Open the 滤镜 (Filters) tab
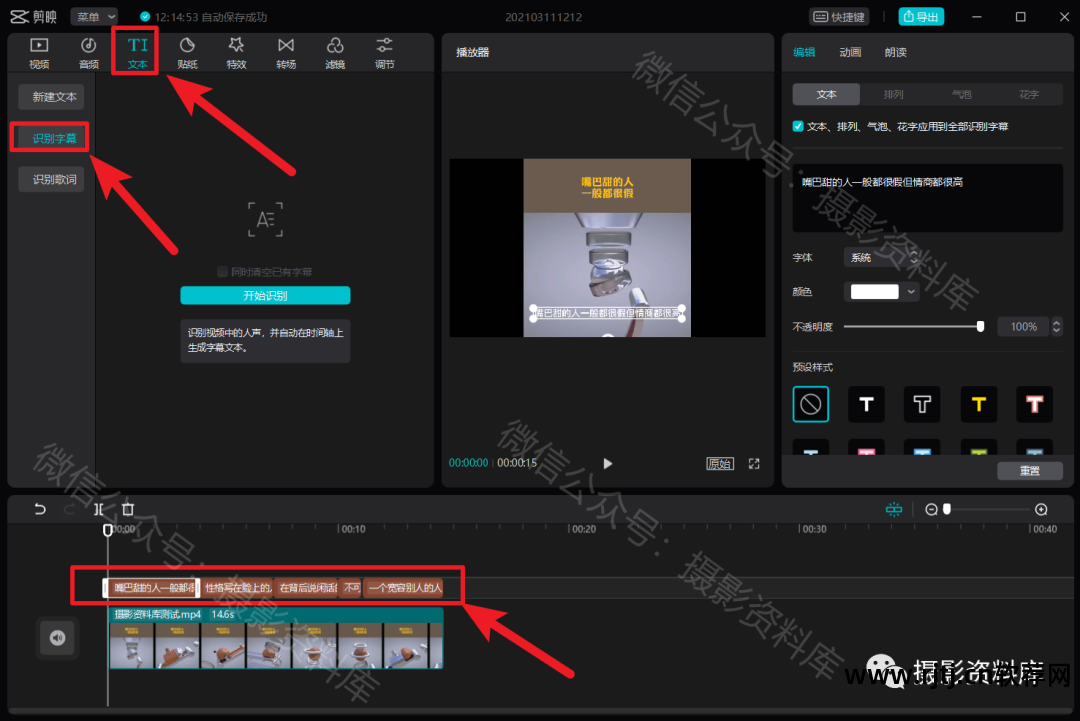1080x721 pixels. coord(335,53)
